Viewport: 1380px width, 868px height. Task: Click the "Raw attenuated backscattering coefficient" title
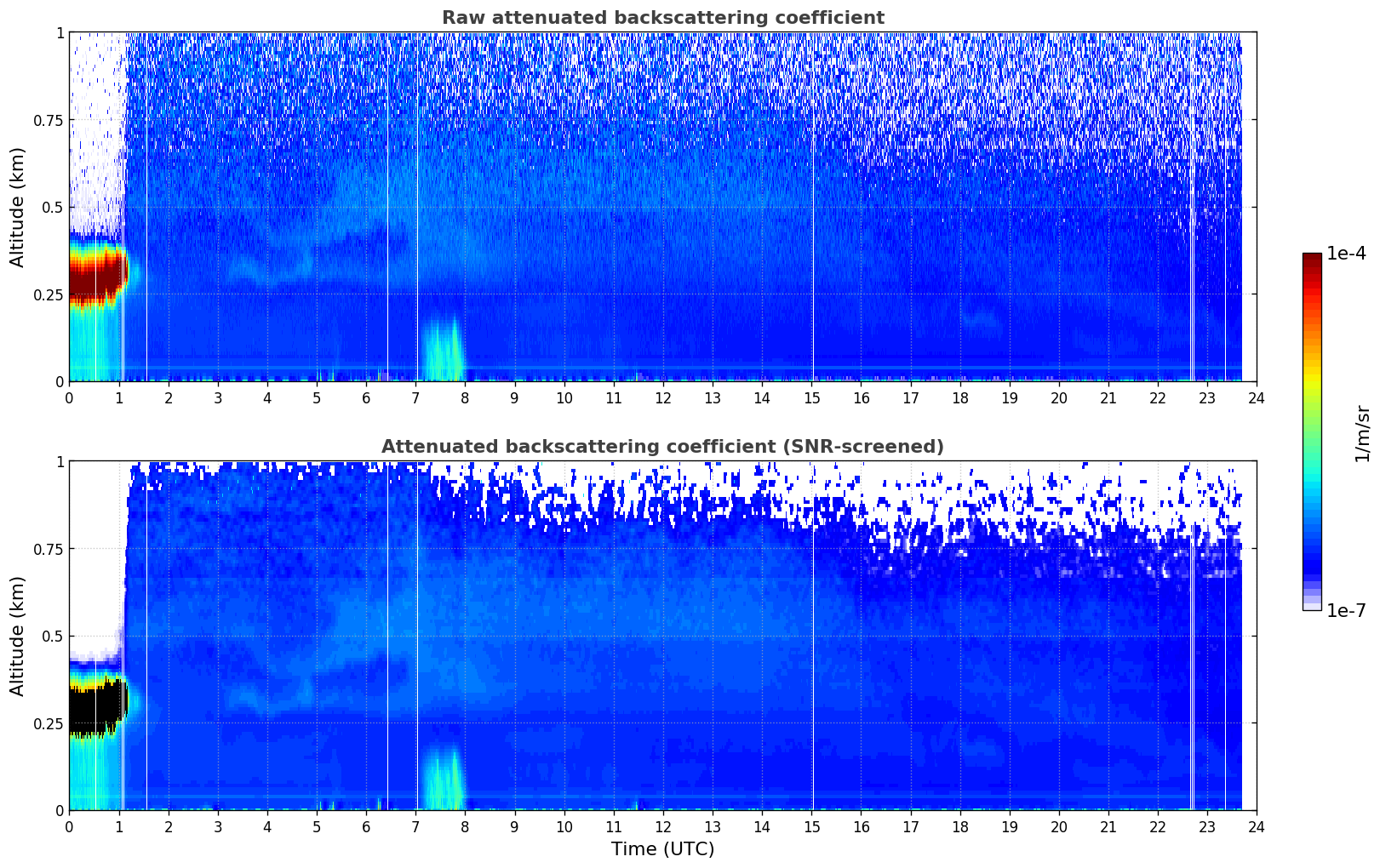[x=662, y=18]
